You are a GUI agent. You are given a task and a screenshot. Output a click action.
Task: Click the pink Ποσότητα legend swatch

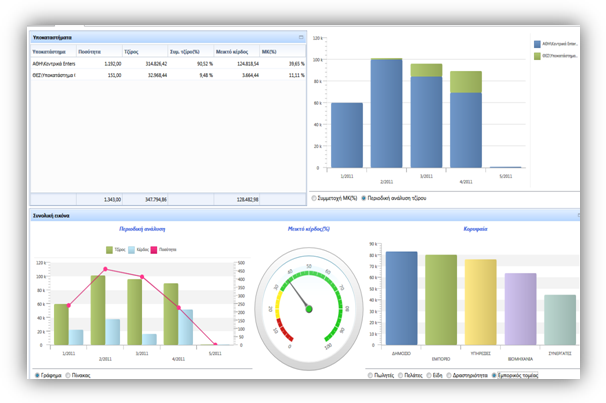pyautogui.click(x=154, y=250)
